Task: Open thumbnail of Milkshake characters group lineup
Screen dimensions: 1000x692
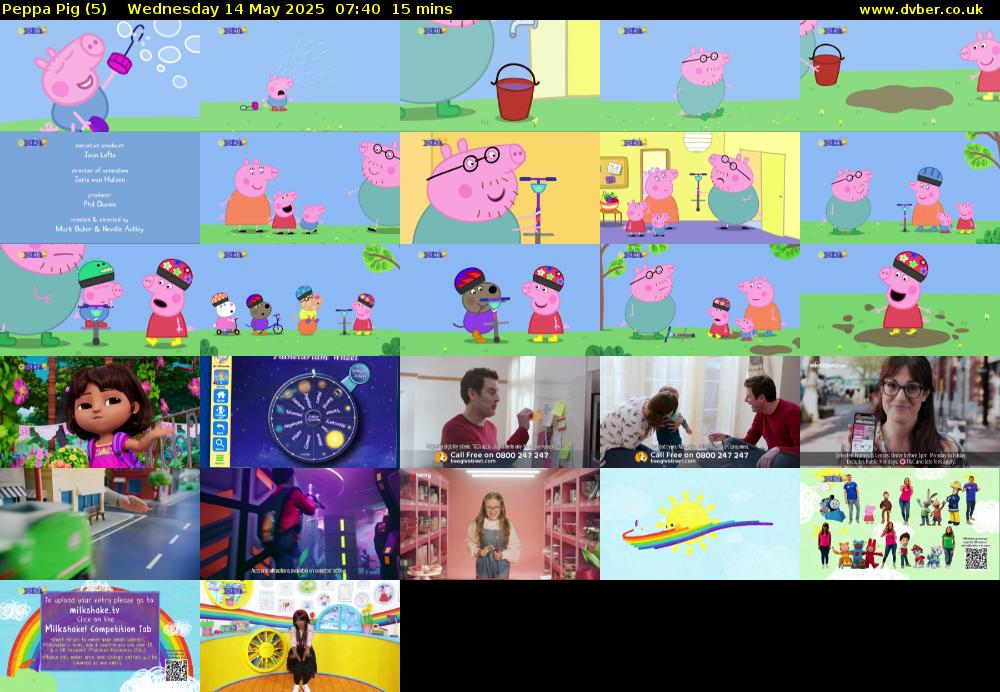Action: pyautogui.click(x=900, y=524)
